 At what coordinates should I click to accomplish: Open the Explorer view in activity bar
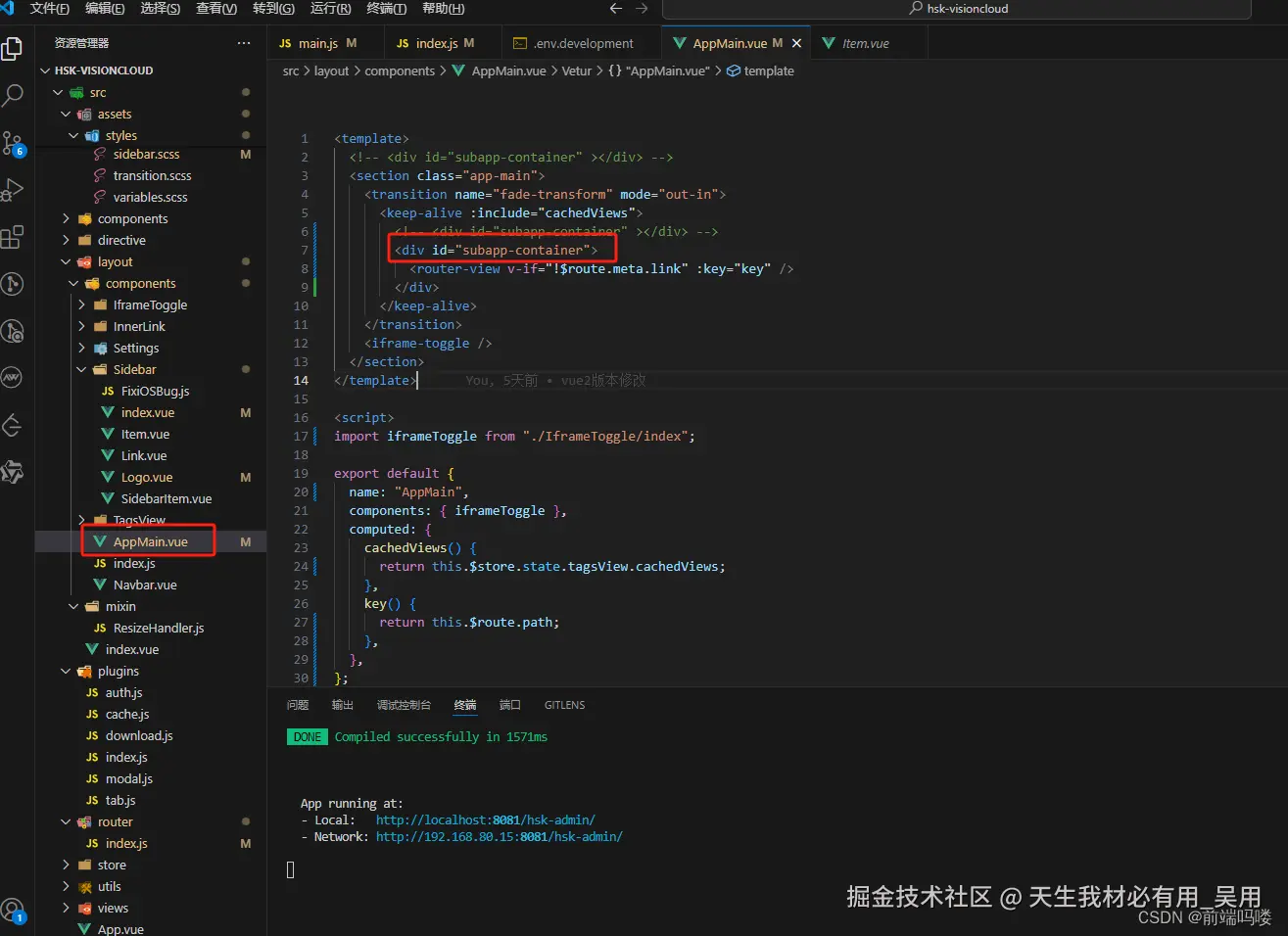13,48
